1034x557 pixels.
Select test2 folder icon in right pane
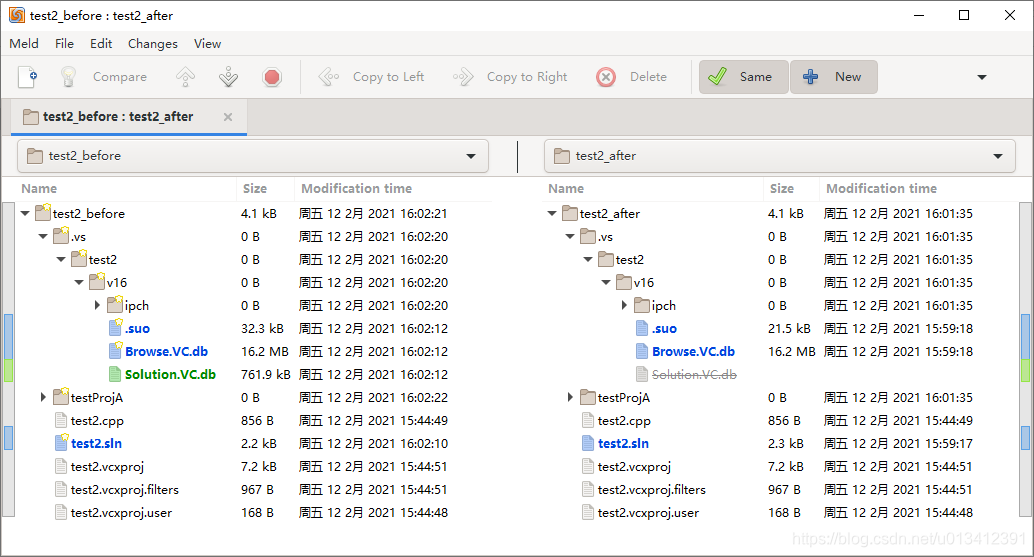pos(606,260)
